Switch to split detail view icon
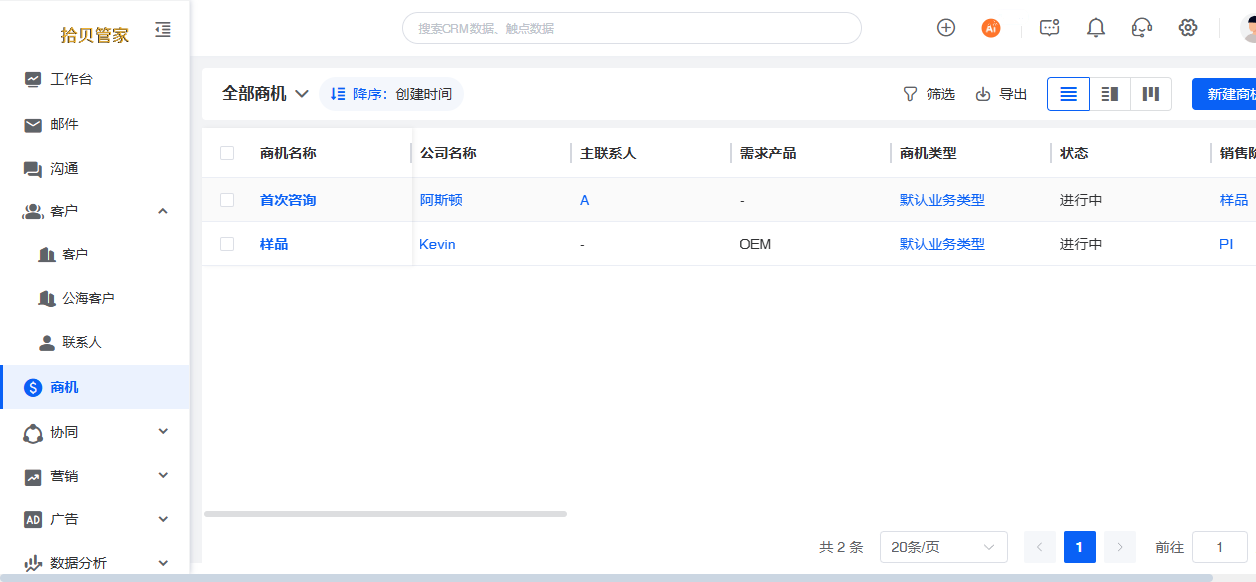 pos(1110,94)
